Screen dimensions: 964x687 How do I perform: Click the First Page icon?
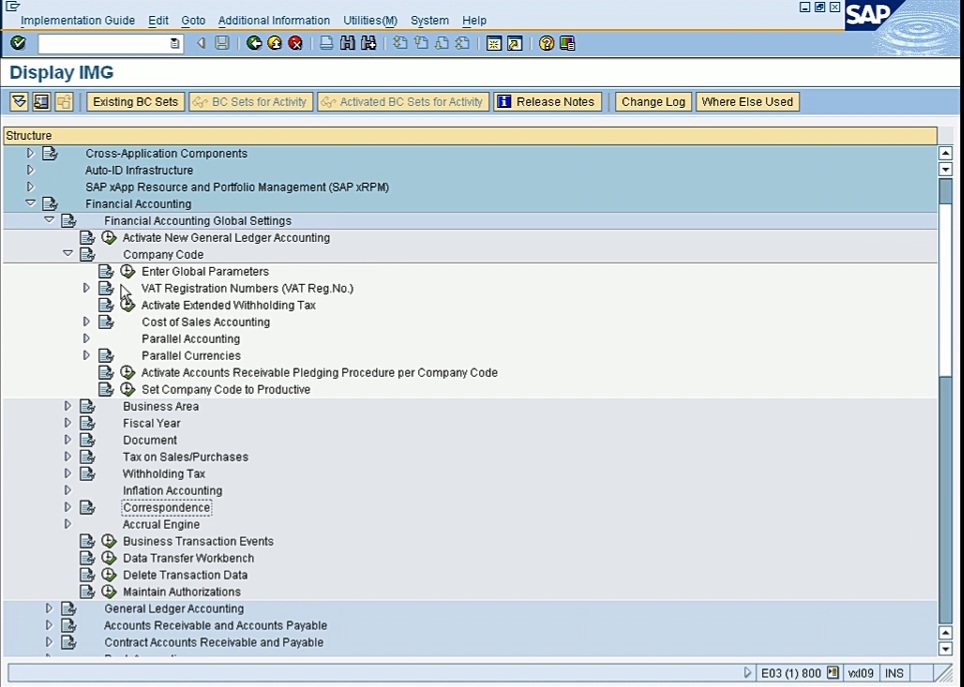(400, 43)
